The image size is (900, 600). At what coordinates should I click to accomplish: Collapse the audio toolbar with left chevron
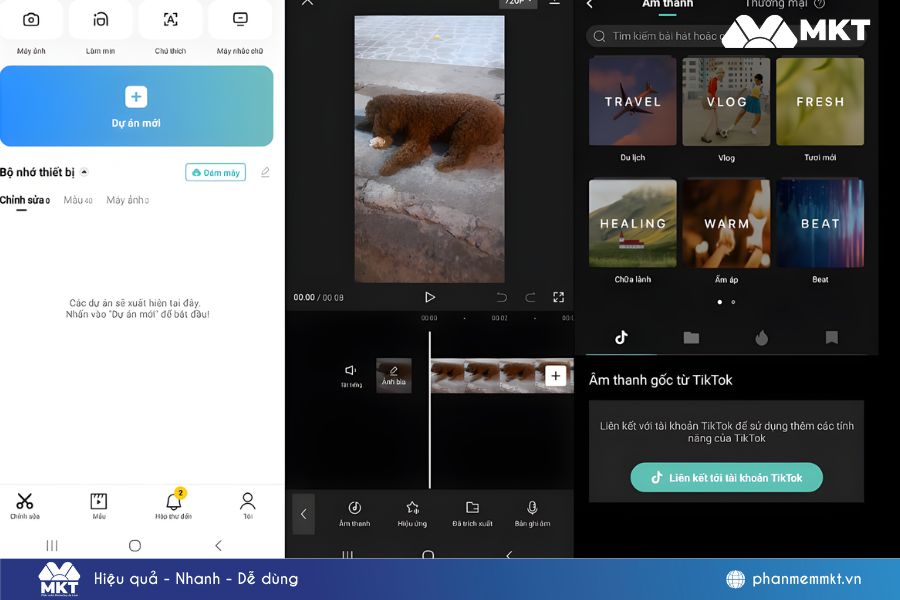pos(303,513)
